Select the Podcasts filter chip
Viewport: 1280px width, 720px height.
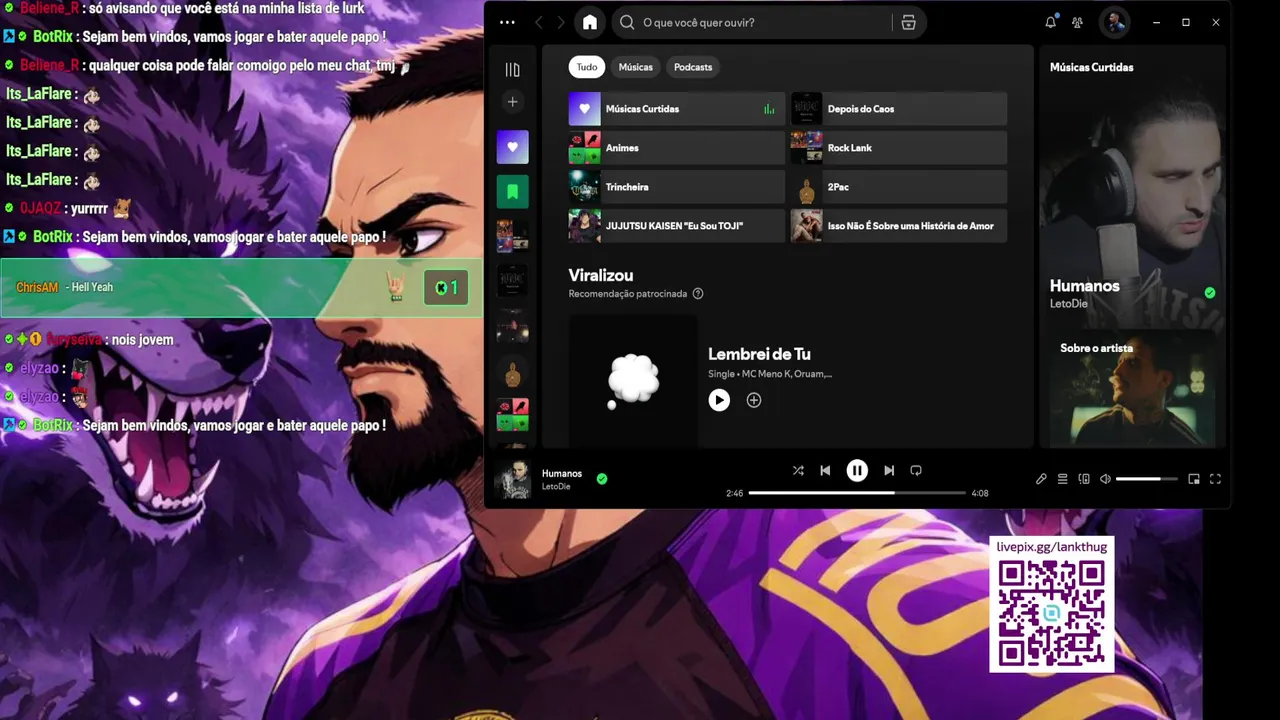click(x=693, y=67)
